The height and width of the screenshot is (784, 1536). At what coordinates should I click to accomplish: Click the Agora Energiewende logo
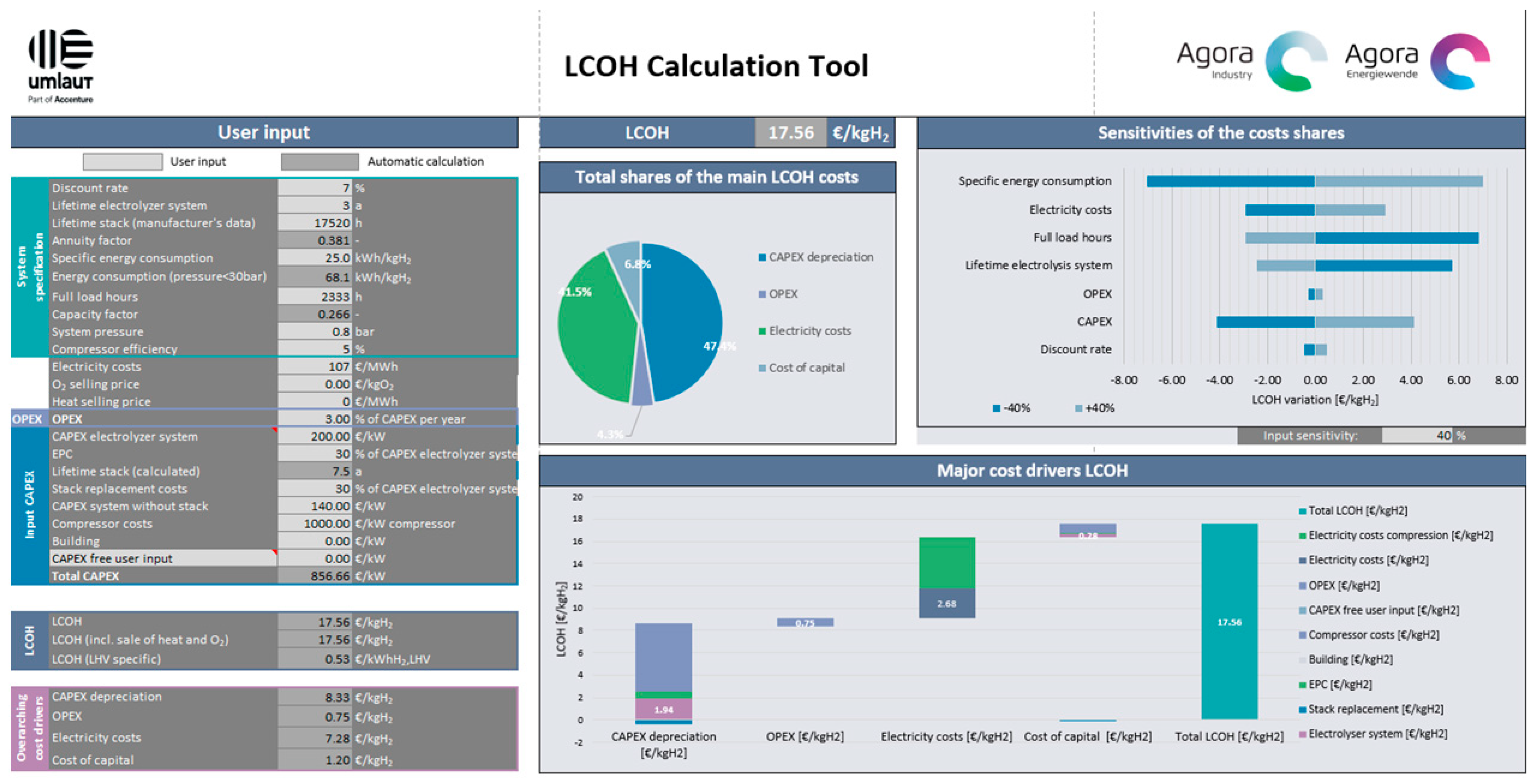pyautogui.click(x=1417, y=61)
